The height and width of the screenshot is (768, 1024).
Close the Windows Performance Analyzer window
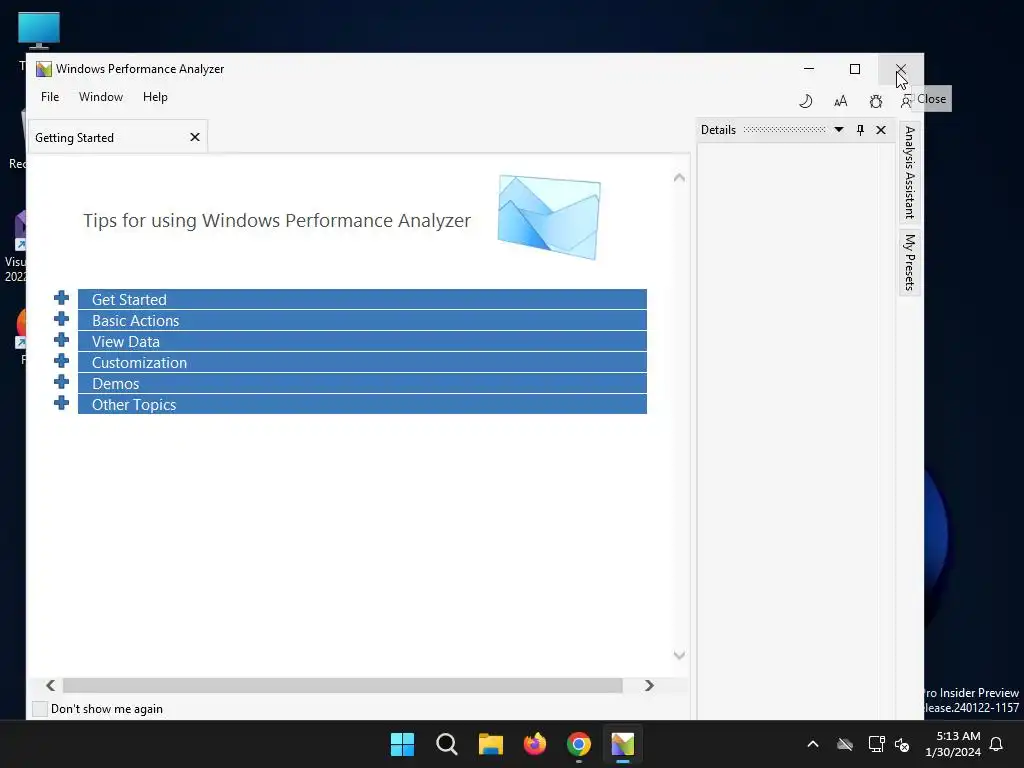click(901, 69)
